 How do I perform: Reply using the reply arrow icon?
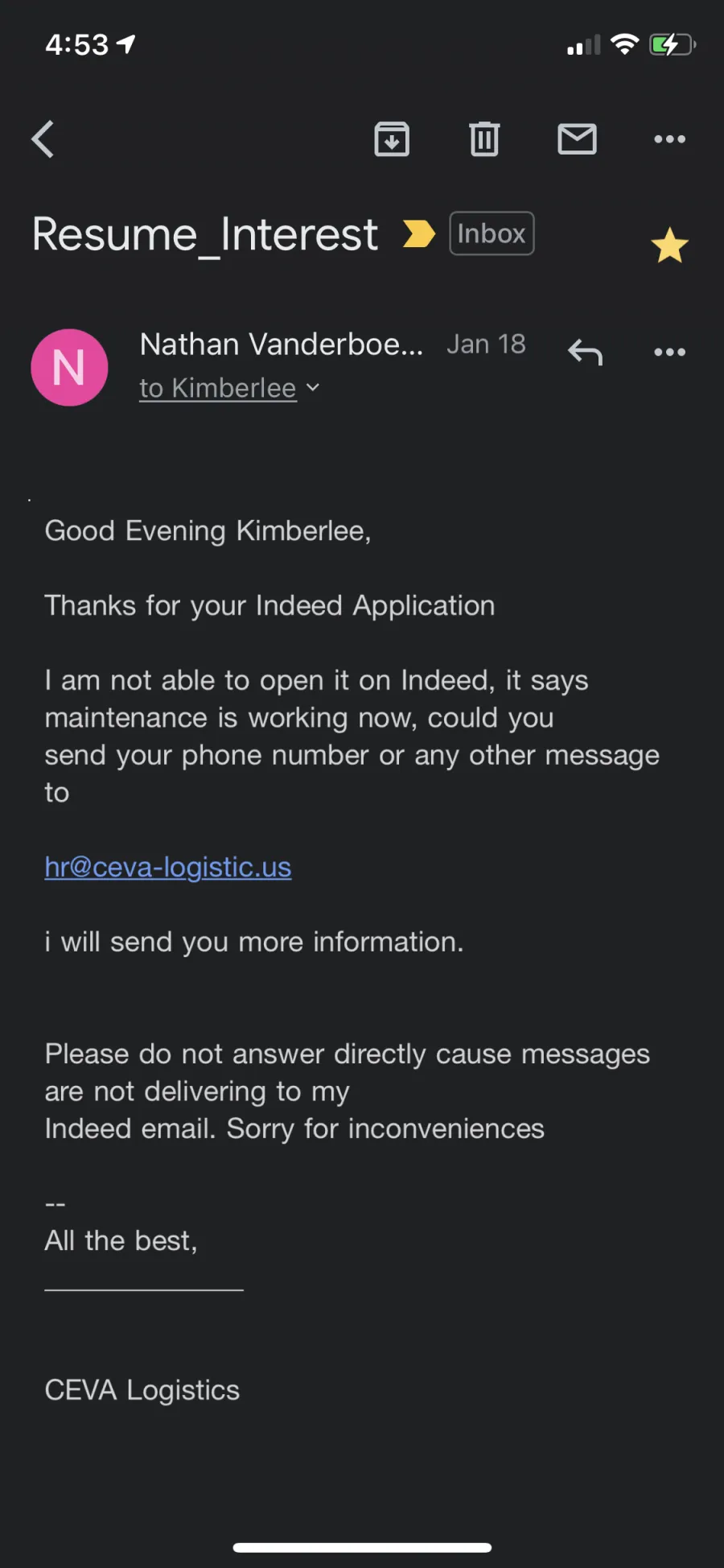click(x=585, y=353)
